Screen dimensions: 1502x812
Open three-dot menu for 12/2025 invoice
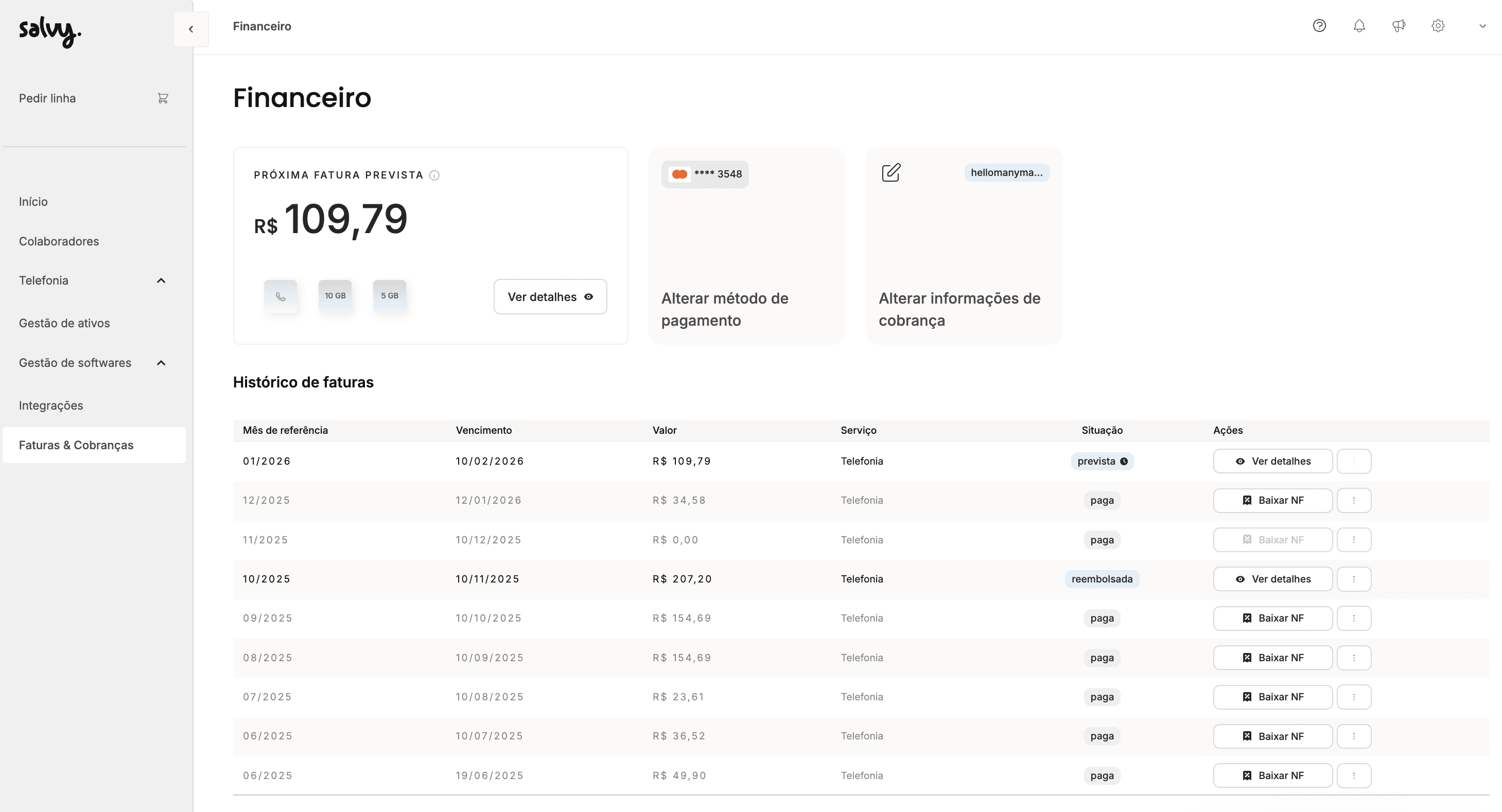pyautogui.click(x=1354, y=500)
